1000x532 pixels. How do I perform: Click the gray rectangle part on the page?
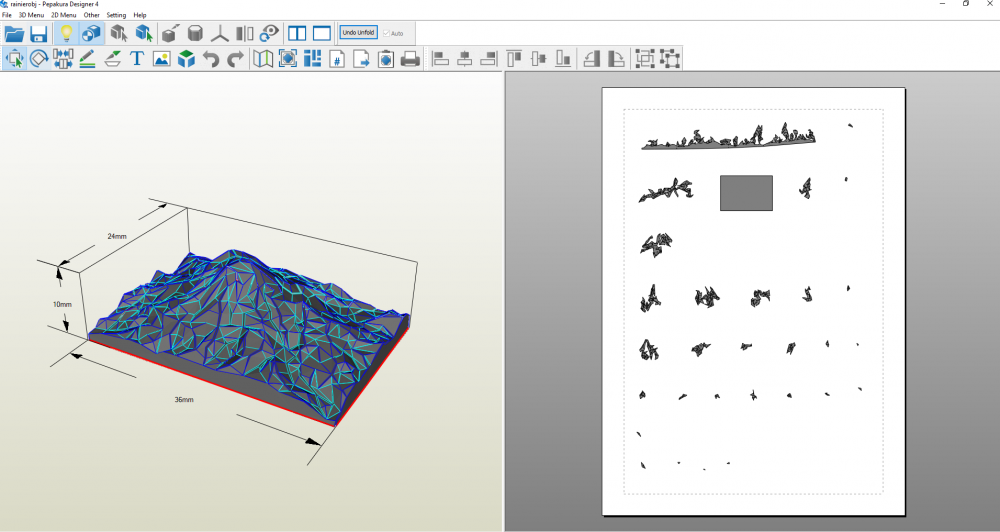pos(746,193)
